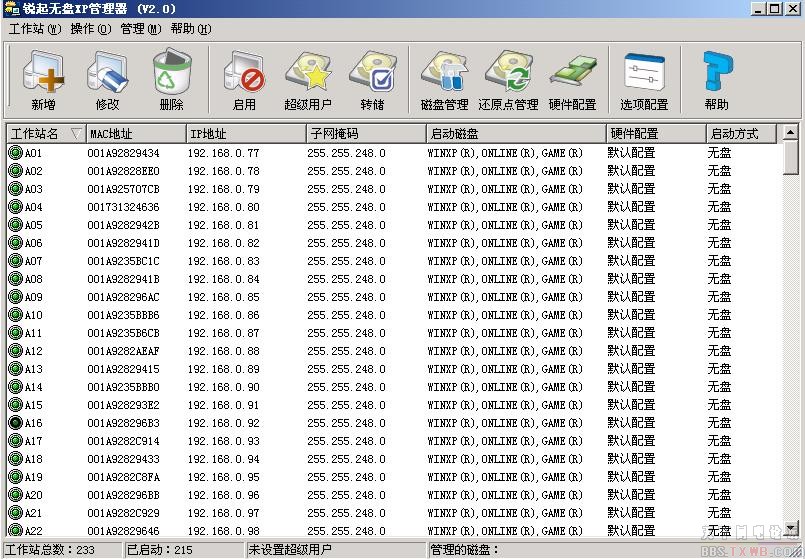Sort by the 启动磁盘 column header

(516, 134)
